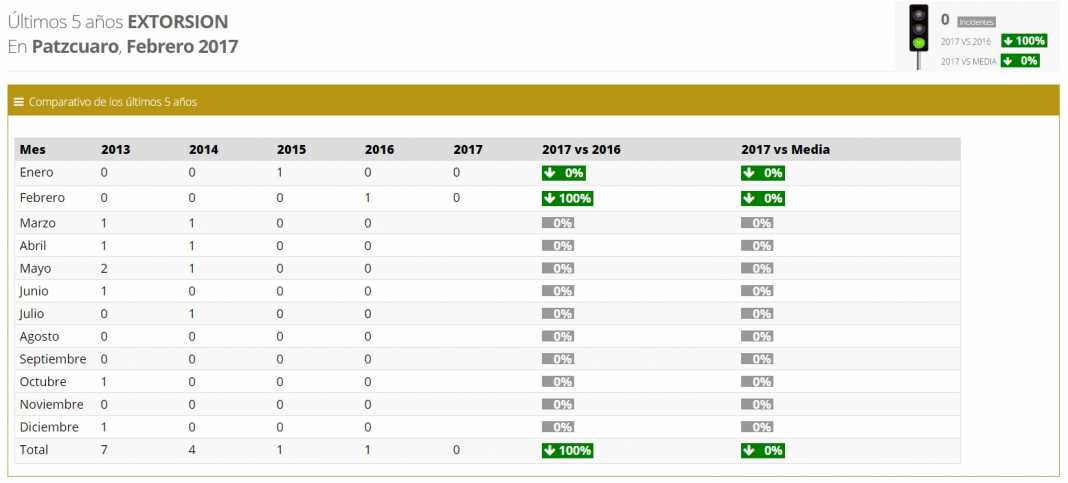Click the top 2017 VS 2016 100% badge

pyautogui.click(x=1024, y=41)
